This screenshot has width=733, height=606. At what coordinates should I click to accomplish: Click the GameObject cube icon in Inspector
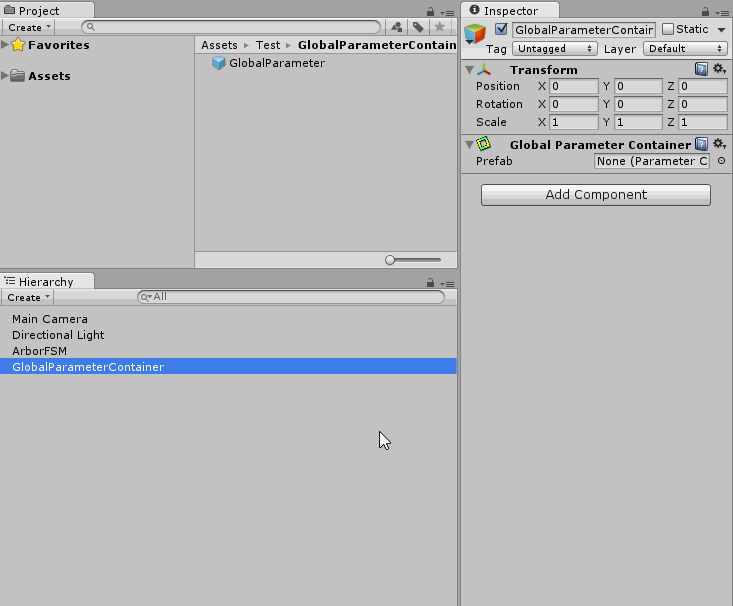click(475, 34)
